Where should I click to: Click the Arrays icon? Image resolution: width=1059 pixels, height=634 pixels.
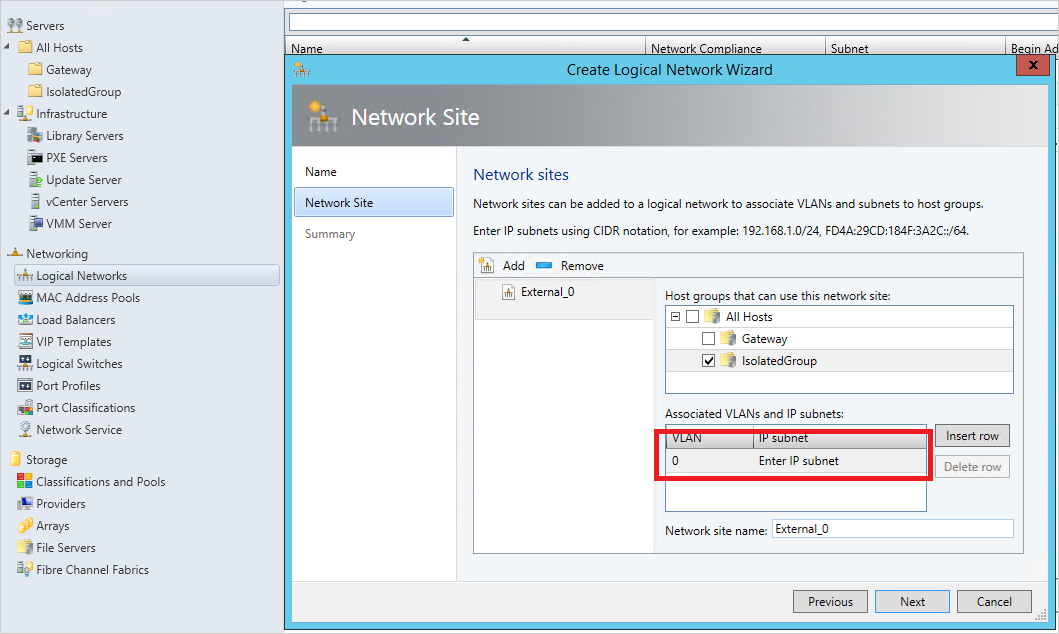25,525
